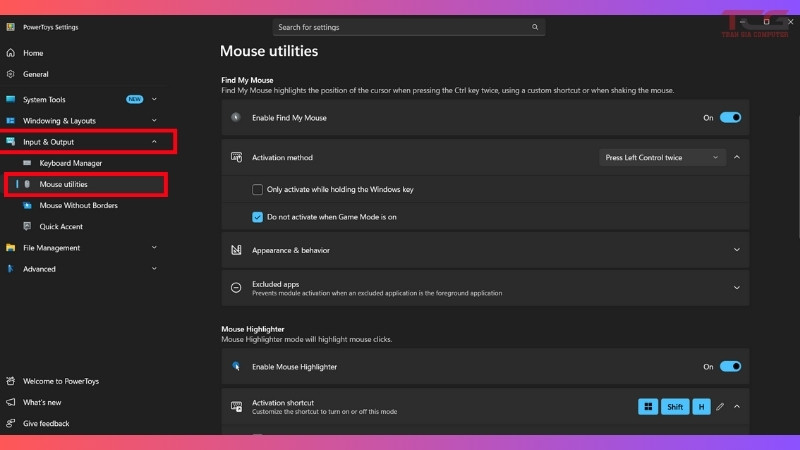Disable the Enable Mouse Highlighter toggle
The height and width of the screenshot is (450, 800).
pyautogui.click(x=730, y=367)
